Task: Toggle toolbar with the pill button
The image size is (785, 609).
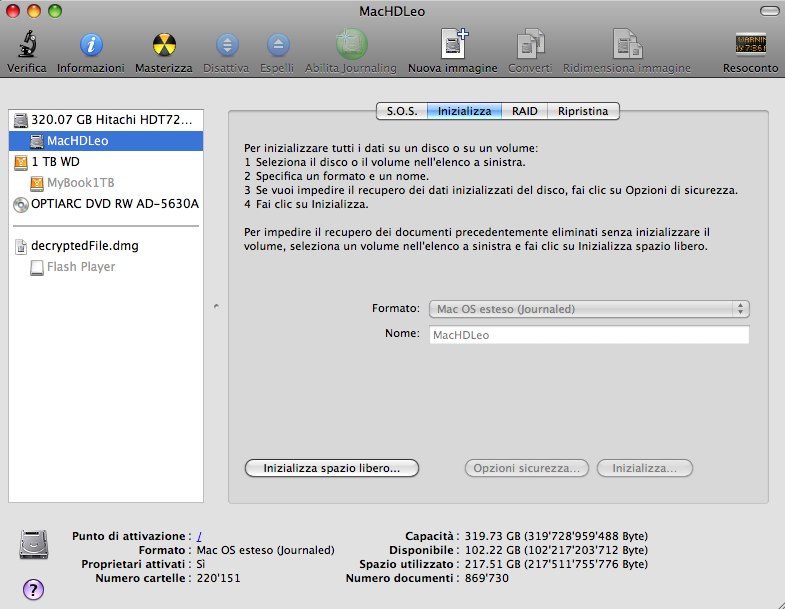Action: pos(769,11)
